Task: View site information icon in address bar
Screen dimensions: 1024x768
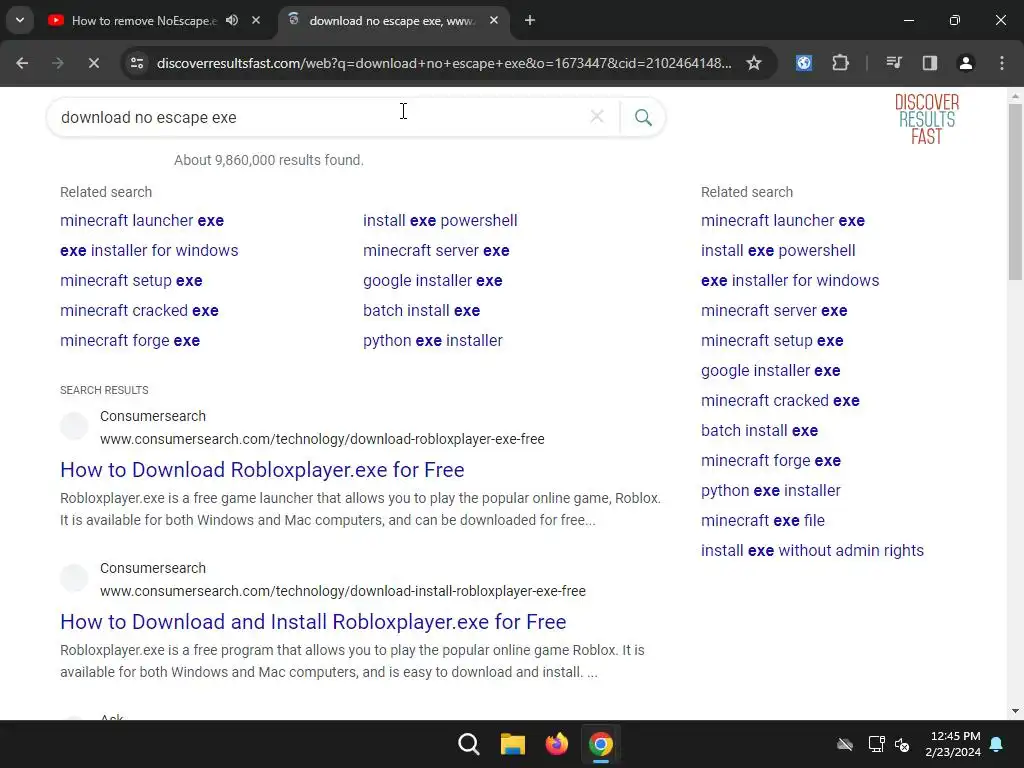Action: [x=137, y=63]
